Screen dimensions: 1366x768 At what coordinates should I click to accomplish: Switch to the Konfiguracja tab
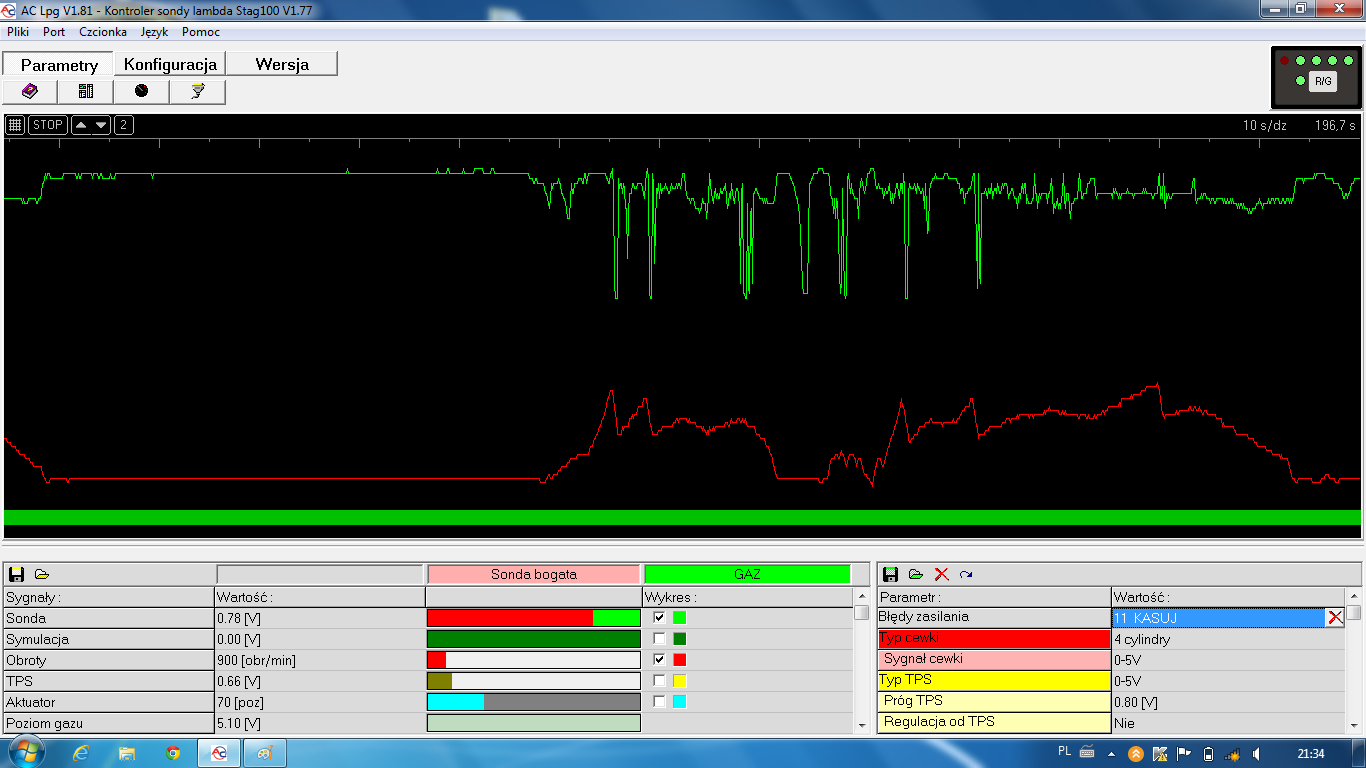click(170, 64)
